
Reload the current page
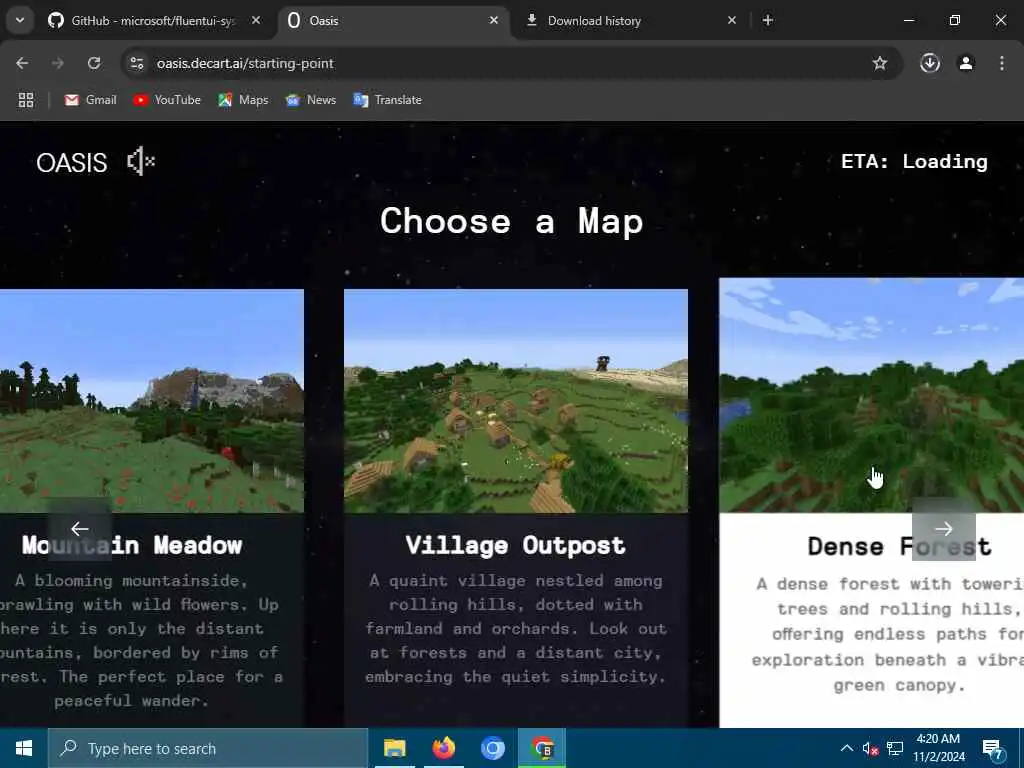point(94,63)
